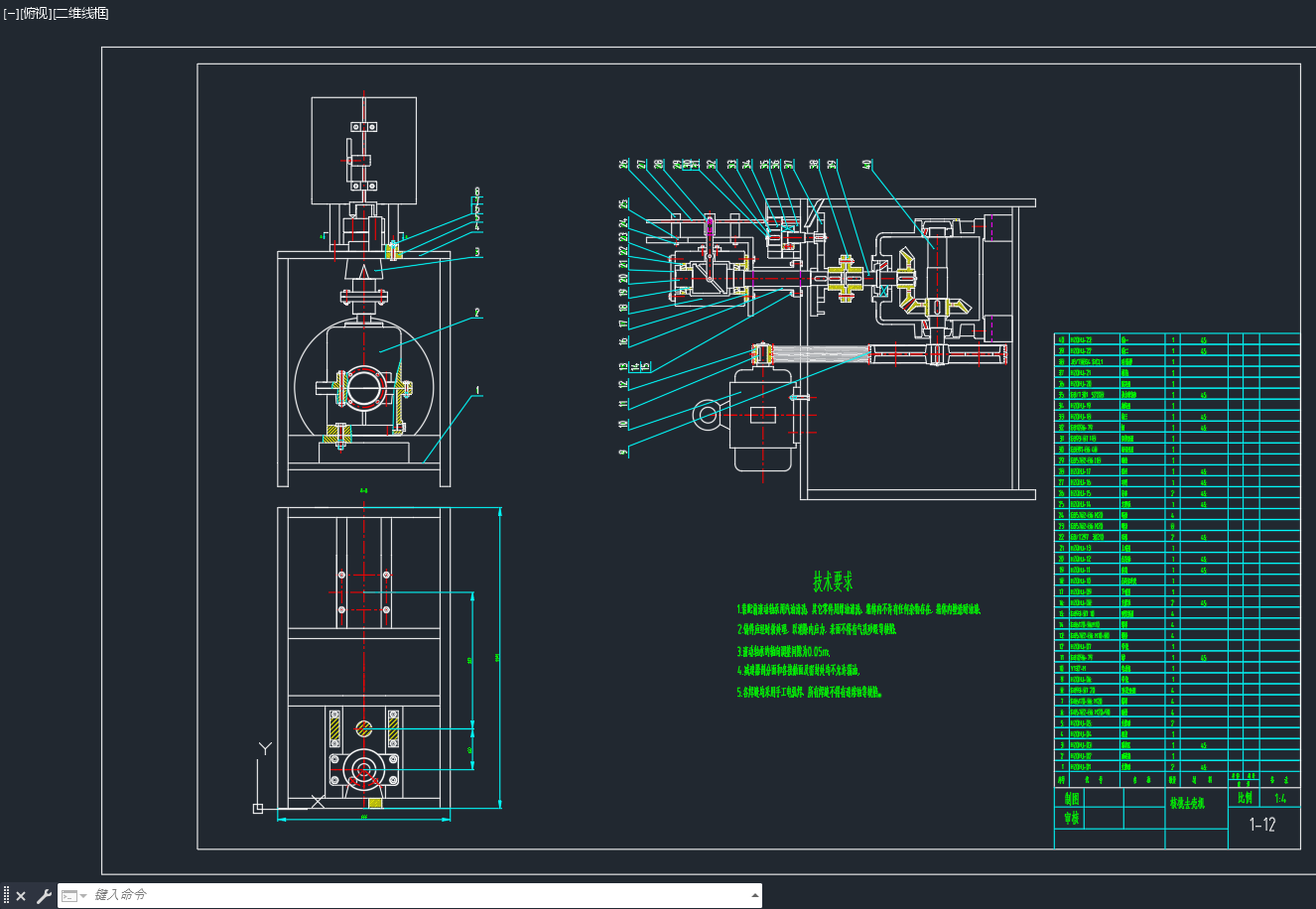Close the command line window
This screenshot has height=909, width=1316.
21,896
